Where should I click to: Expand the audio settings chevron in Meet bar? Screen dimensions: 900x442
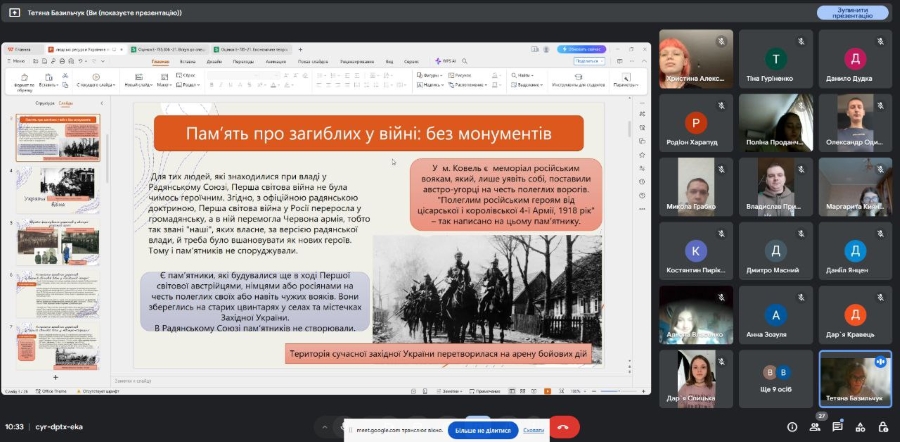pos(324,428)
